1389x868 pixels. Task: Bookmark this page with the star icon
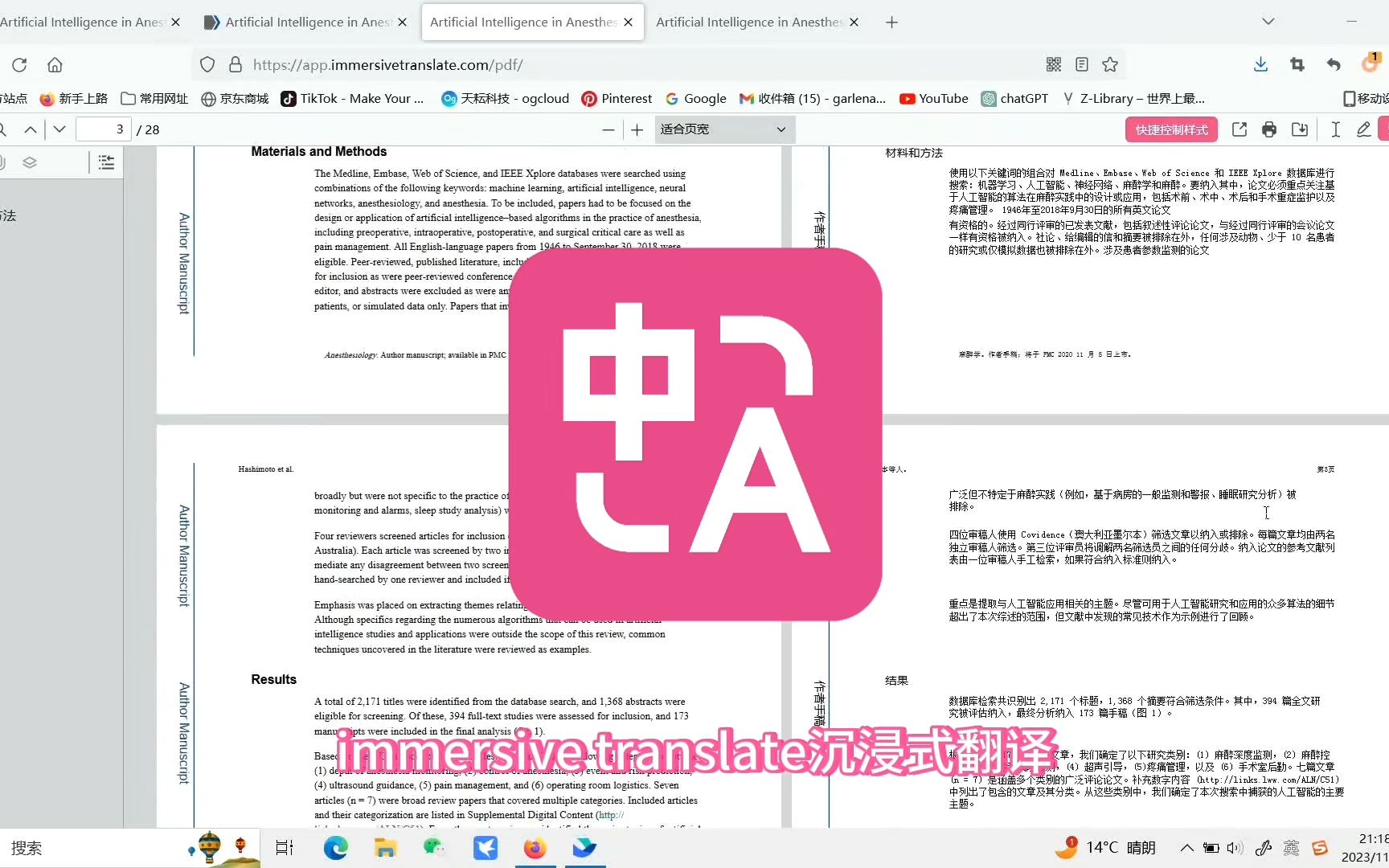click(x=1110, y=65)
